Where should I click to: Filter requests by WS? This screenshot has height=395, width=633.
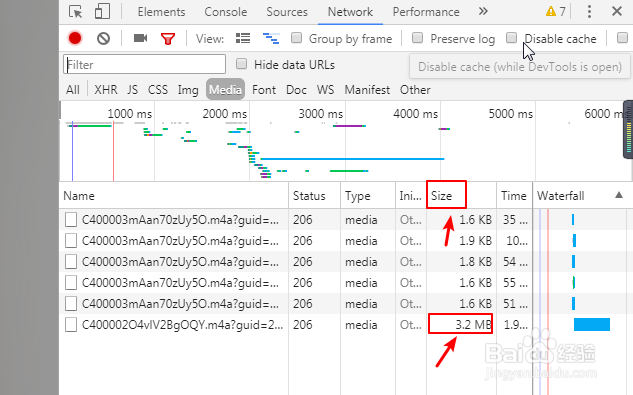325,90
